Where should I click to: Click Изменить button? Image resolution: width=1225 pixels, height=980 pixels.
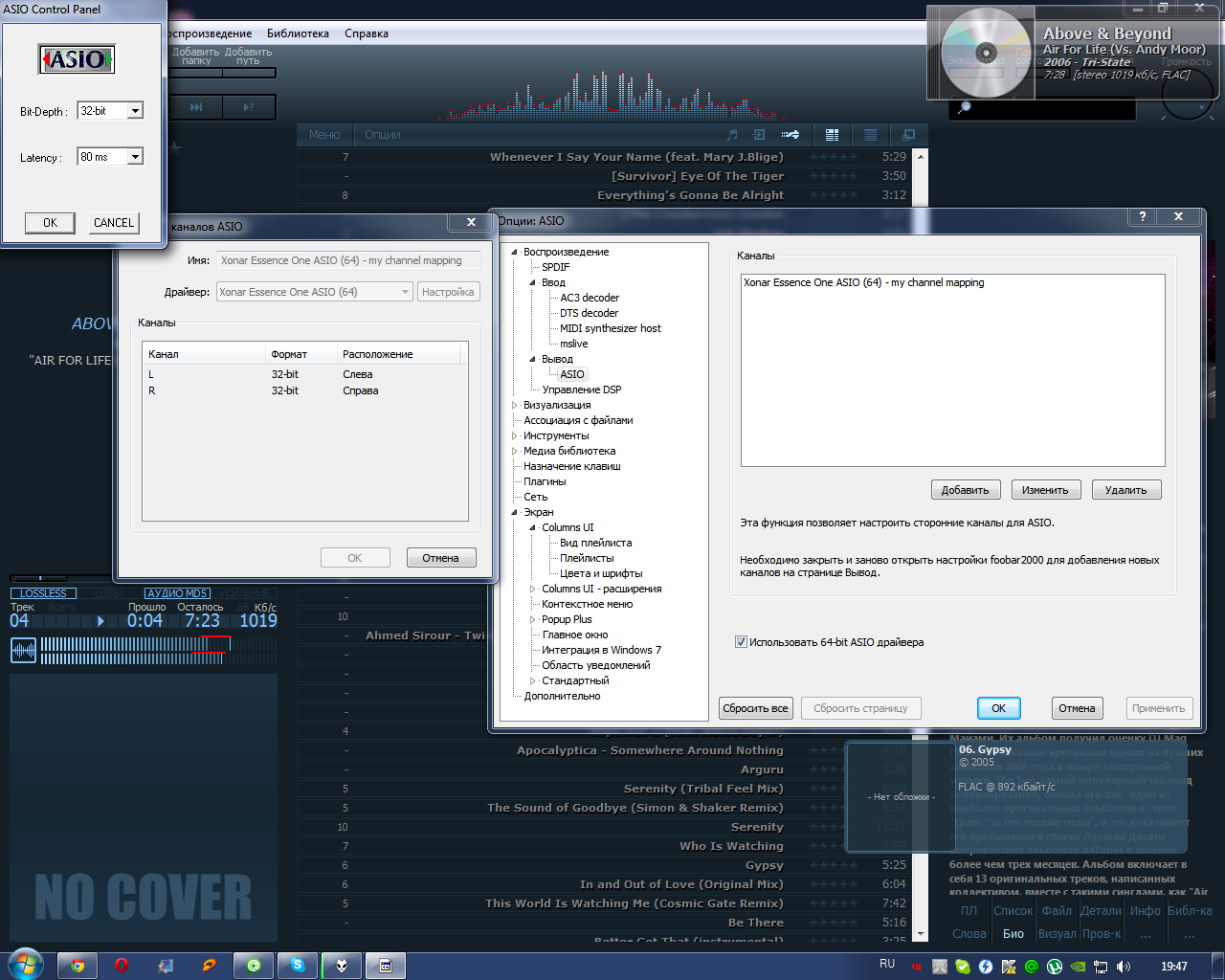tap(1045, 490)
